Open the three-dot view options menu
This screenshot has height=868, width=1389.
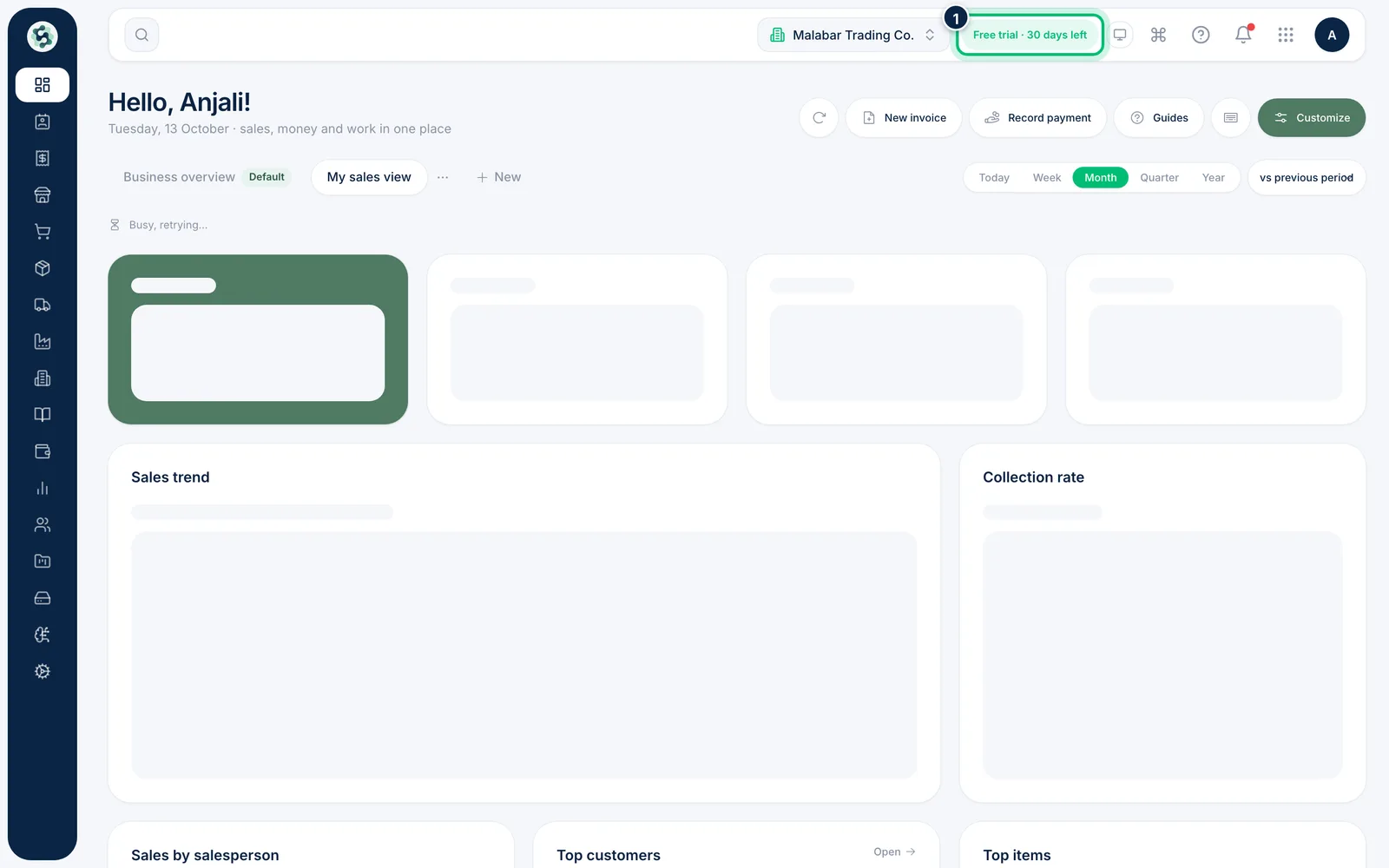click(443, 177)
